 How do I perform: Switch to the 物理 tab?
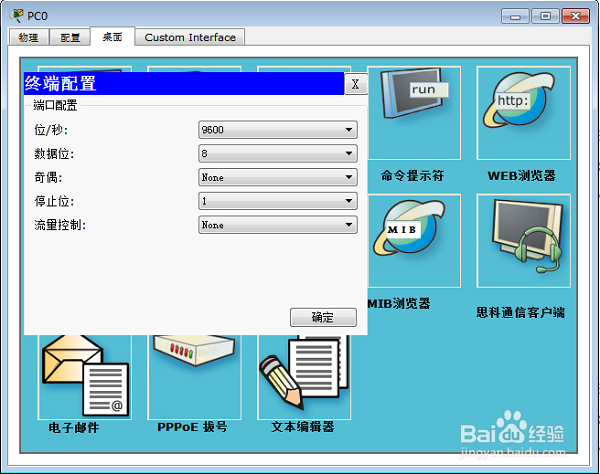pos(29,37)
